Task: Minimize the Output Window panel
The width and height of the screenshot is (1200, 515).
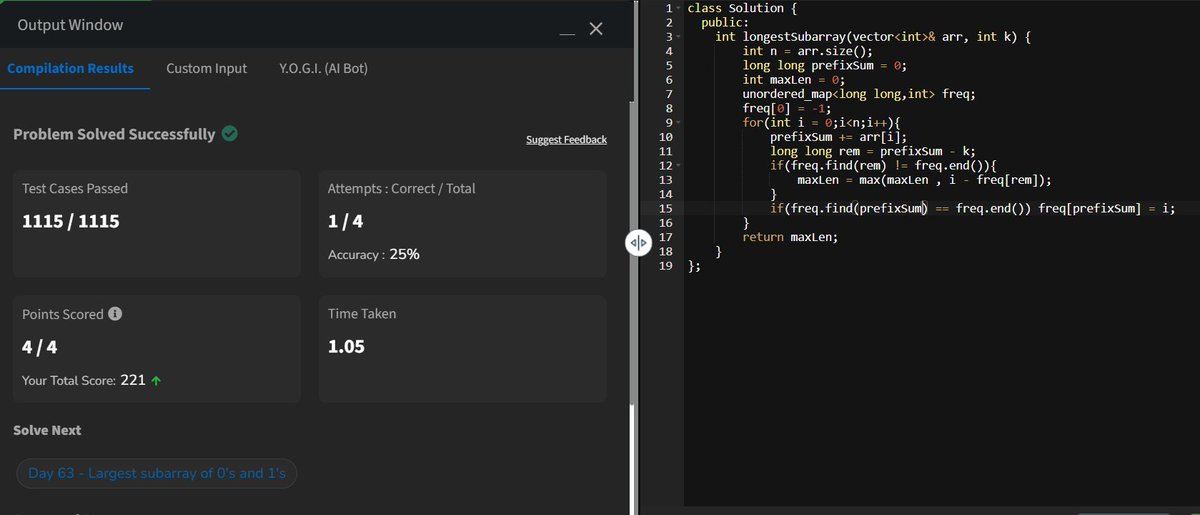Action: point(567,35)
